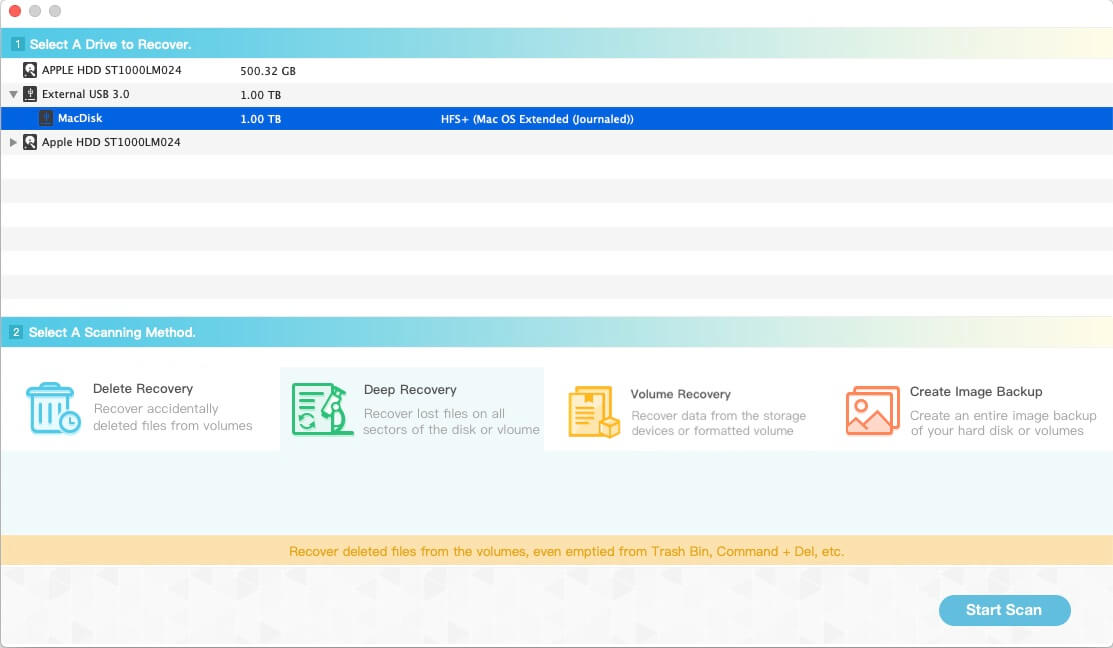Click 'Recover data from the storage devices' description

(x=718, y=423)
